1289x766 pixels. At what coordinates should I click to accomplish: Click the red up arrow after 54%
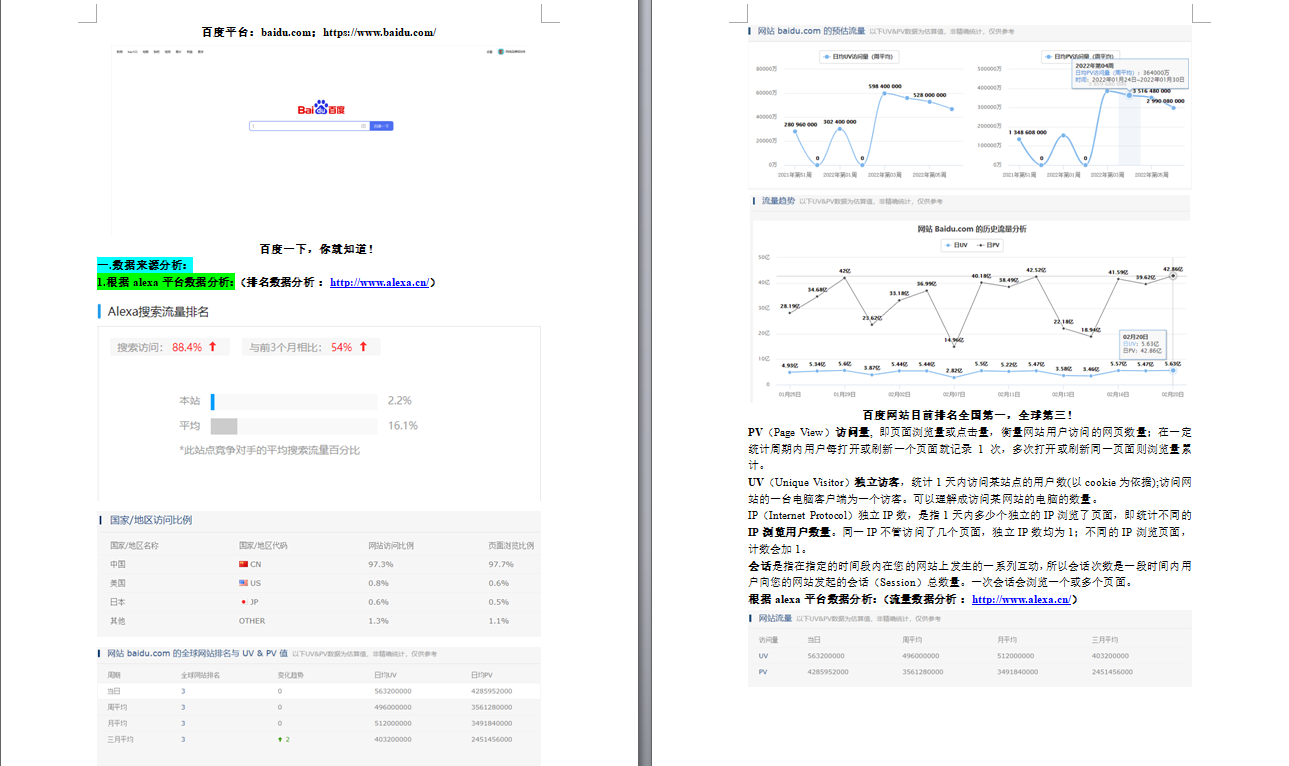(363, 347)
